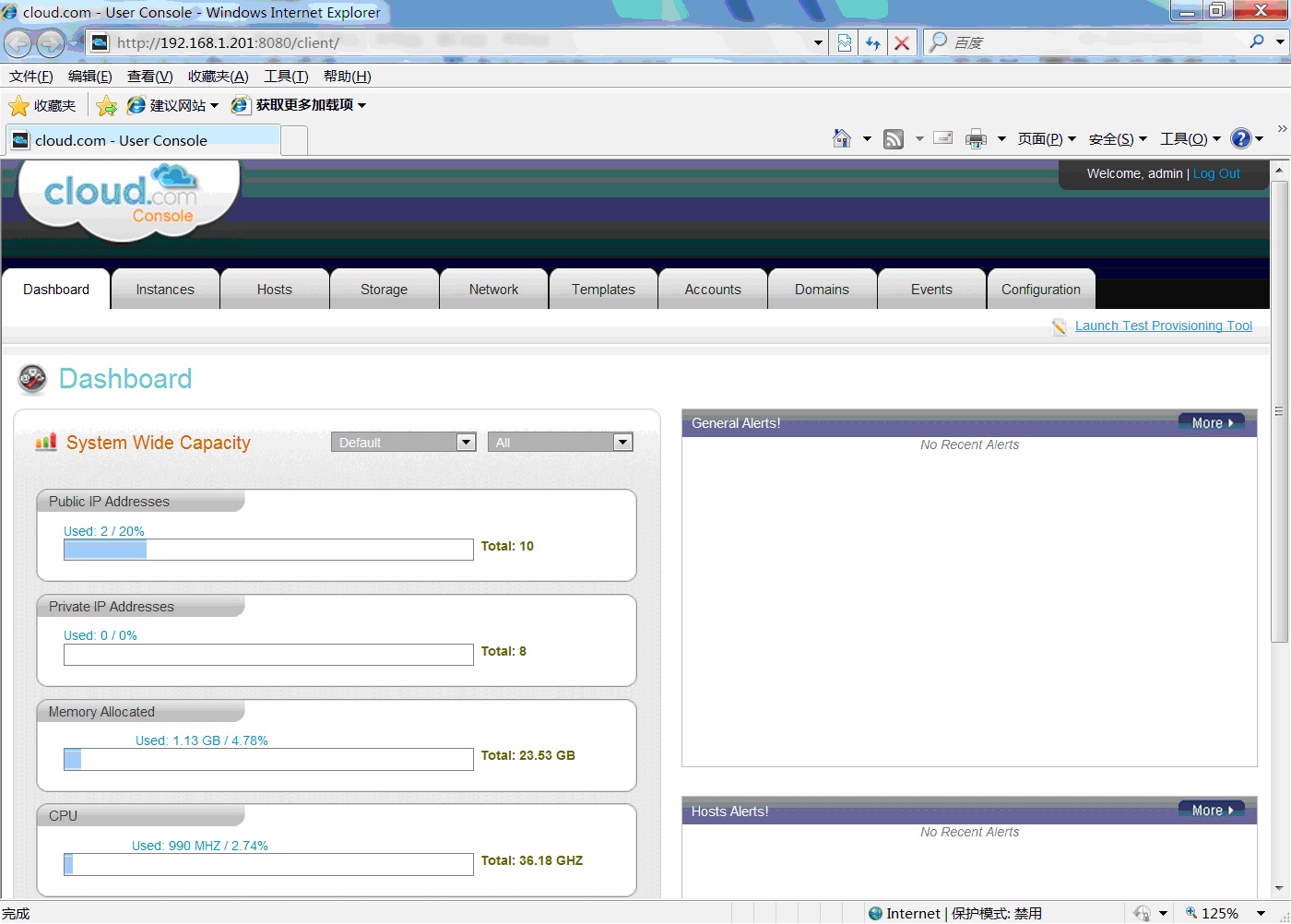Click the Add to Favorites Bar icon
The height and width of the screenshot is (924, 1291).
pos(107,105)
